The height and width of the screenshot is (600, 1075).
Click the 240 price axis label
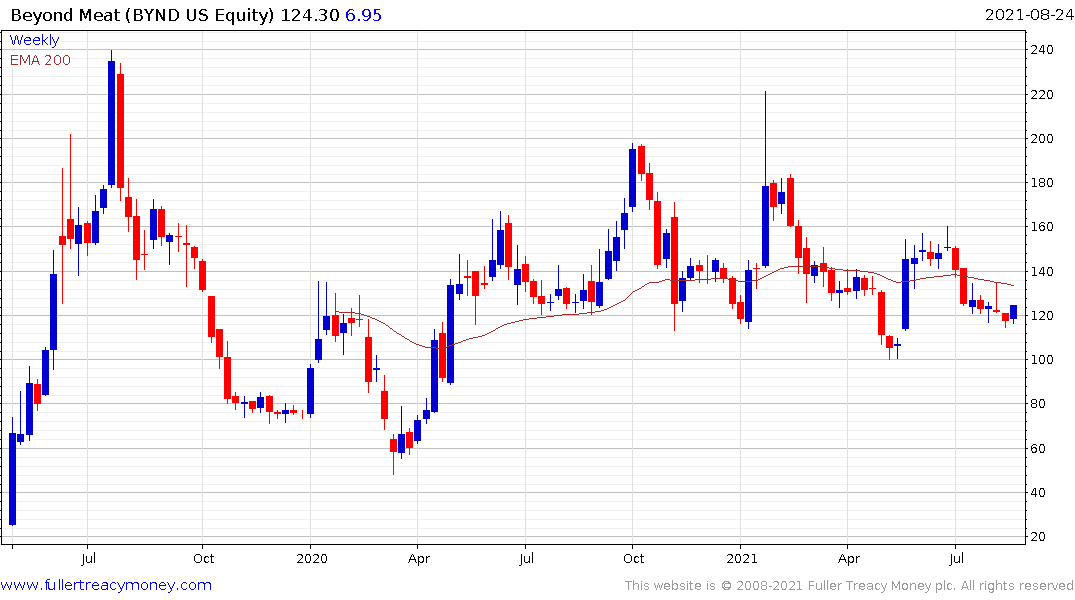1041,49
